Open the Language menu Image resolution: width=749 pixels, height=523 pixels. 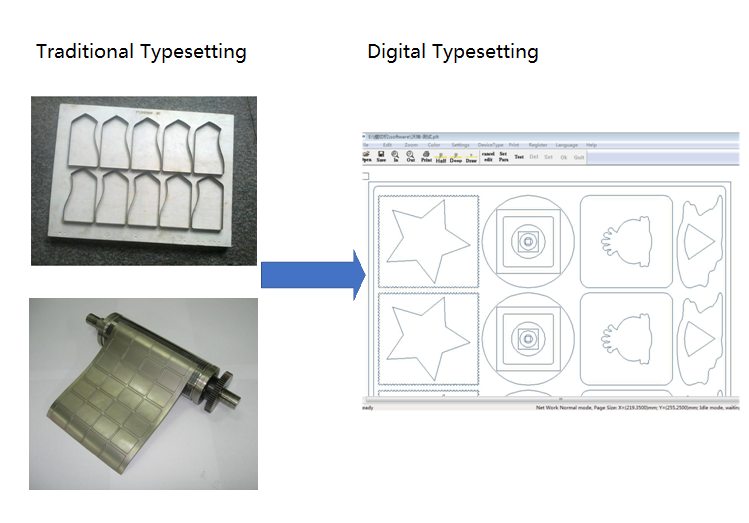[567, 145]
